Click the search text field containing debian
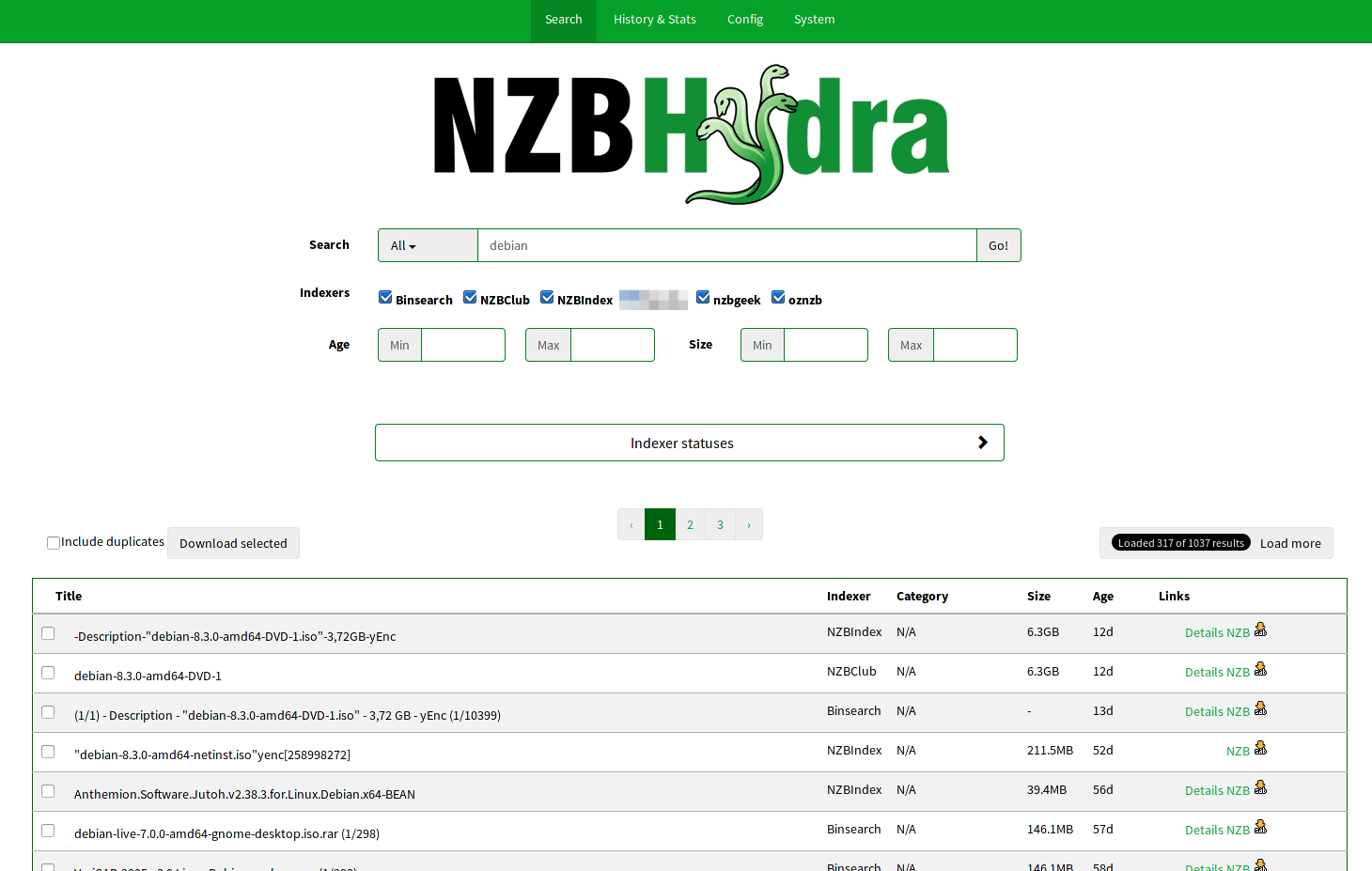Image resolution: width=1372 pixels, height=871 pixels. (x=726, y=245)
